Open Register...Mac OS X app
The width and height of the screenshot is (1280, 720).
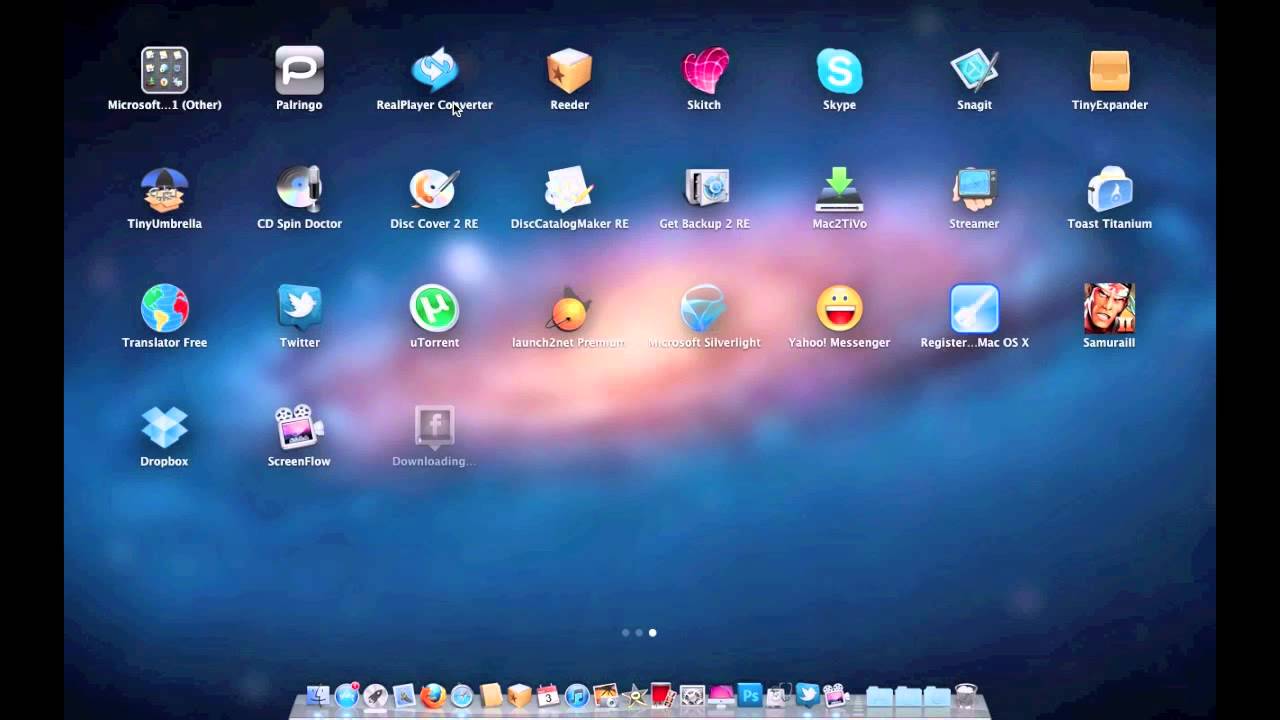[974, 309]
